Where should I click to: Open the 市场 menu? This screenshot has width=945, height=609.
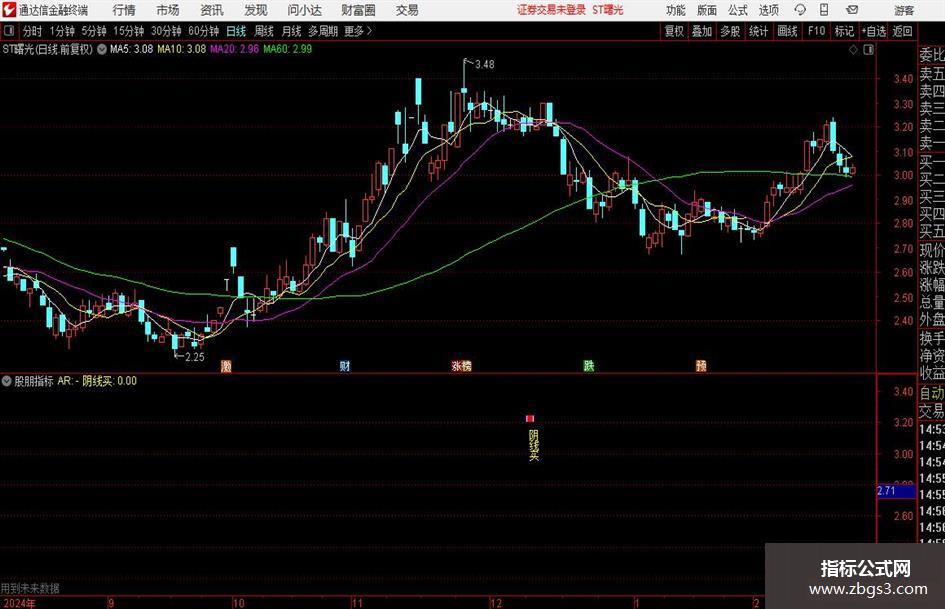pyautogui.click(x=168, y=10)
